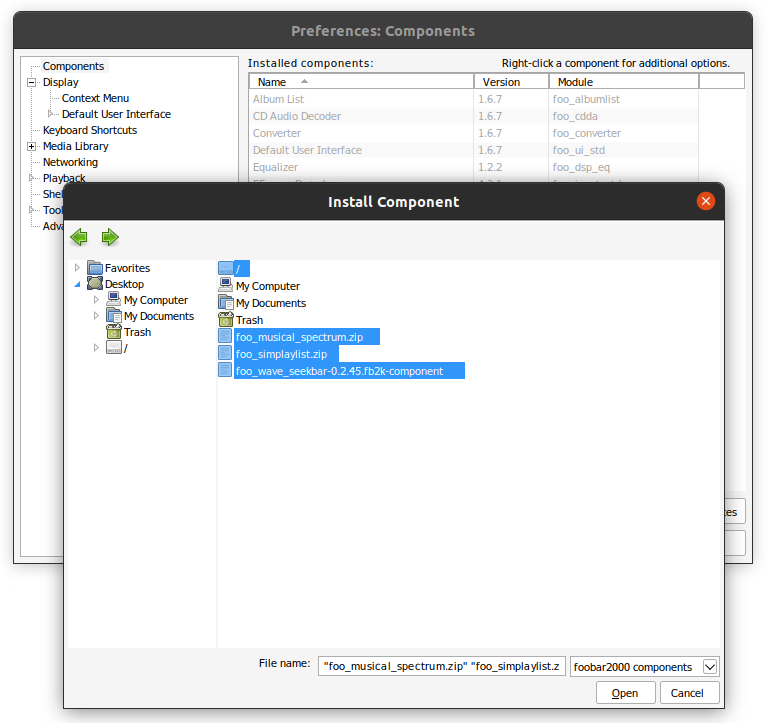The width and height of the screenshot is (770, 723).
Task: Click My Documents icon in the file list
Action: click(x=225, y=302)
